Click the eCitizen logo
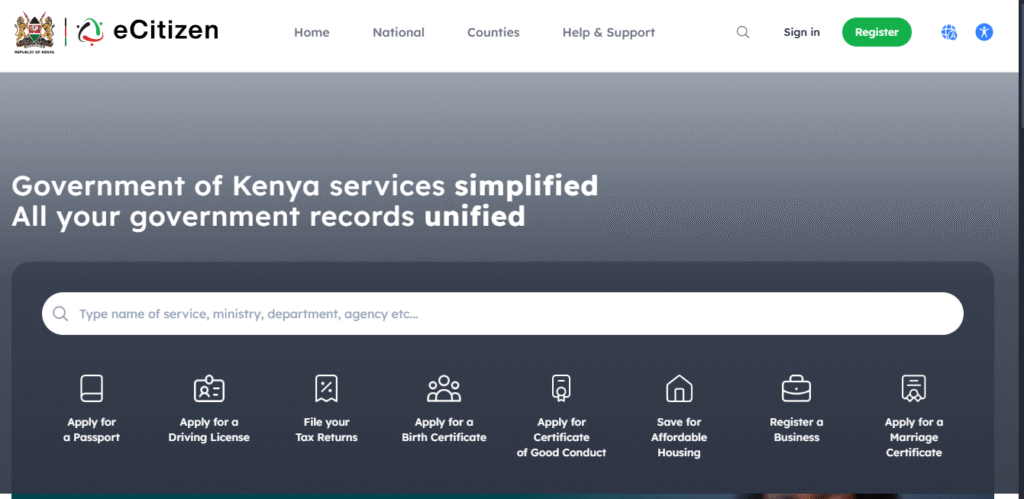Image resolution: width=1024 pixels, height=499 pixels. (x=147, y=32)
